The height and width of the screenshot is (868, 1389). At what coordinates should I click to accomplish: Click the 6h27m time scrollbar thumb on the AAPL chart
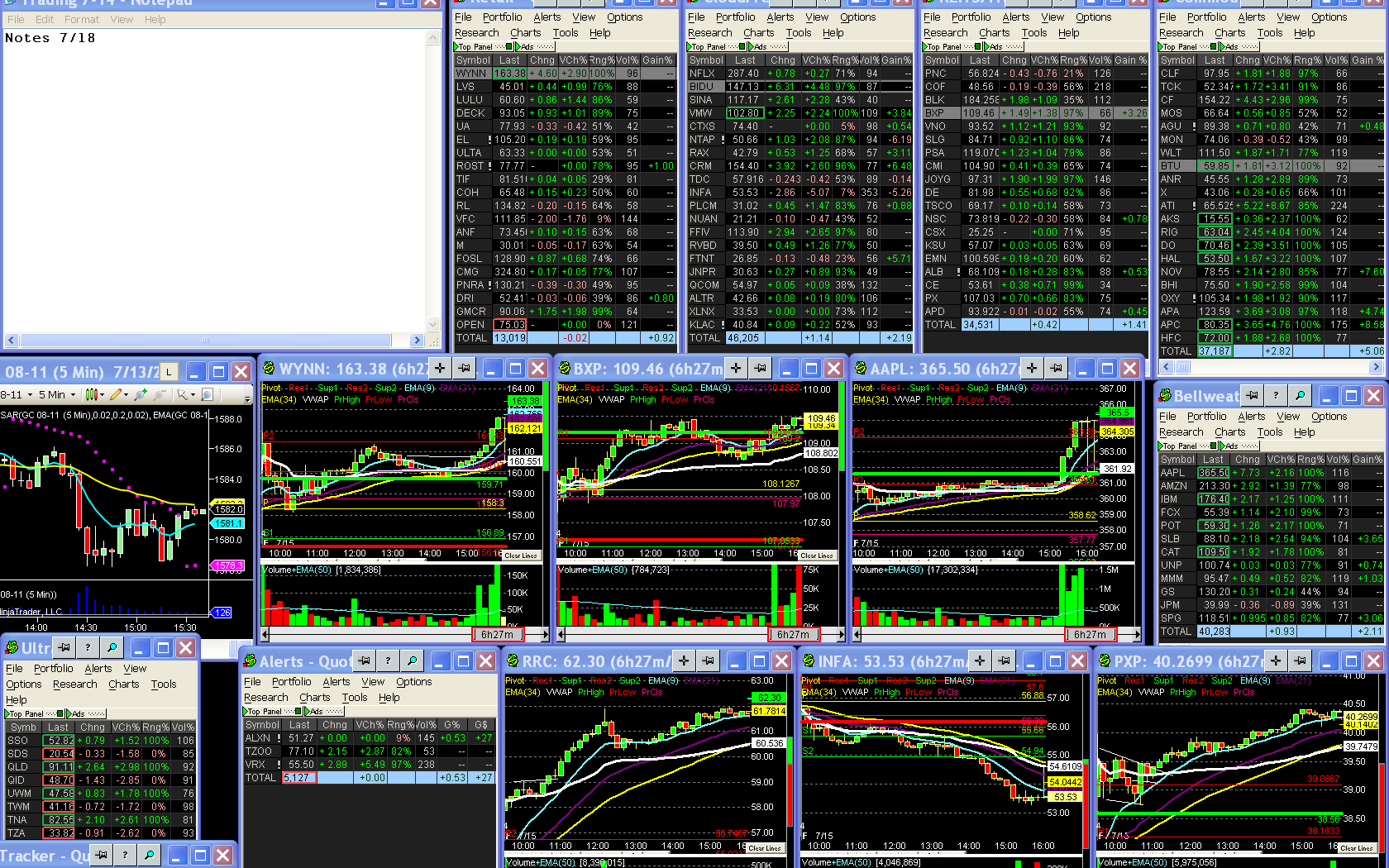1091,635
